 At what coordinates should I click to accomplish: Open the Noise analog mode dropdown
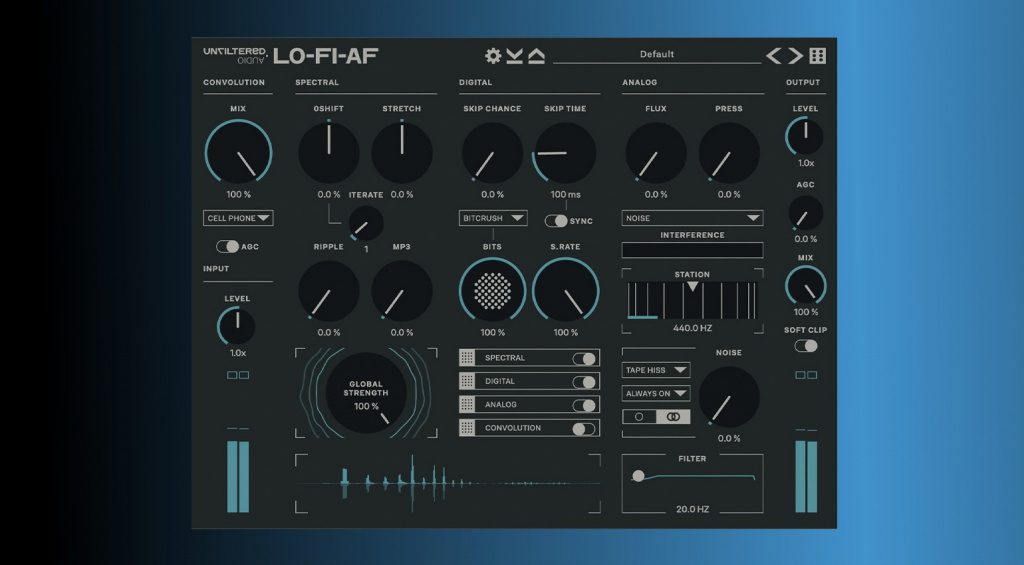click(x=692, y=218)
